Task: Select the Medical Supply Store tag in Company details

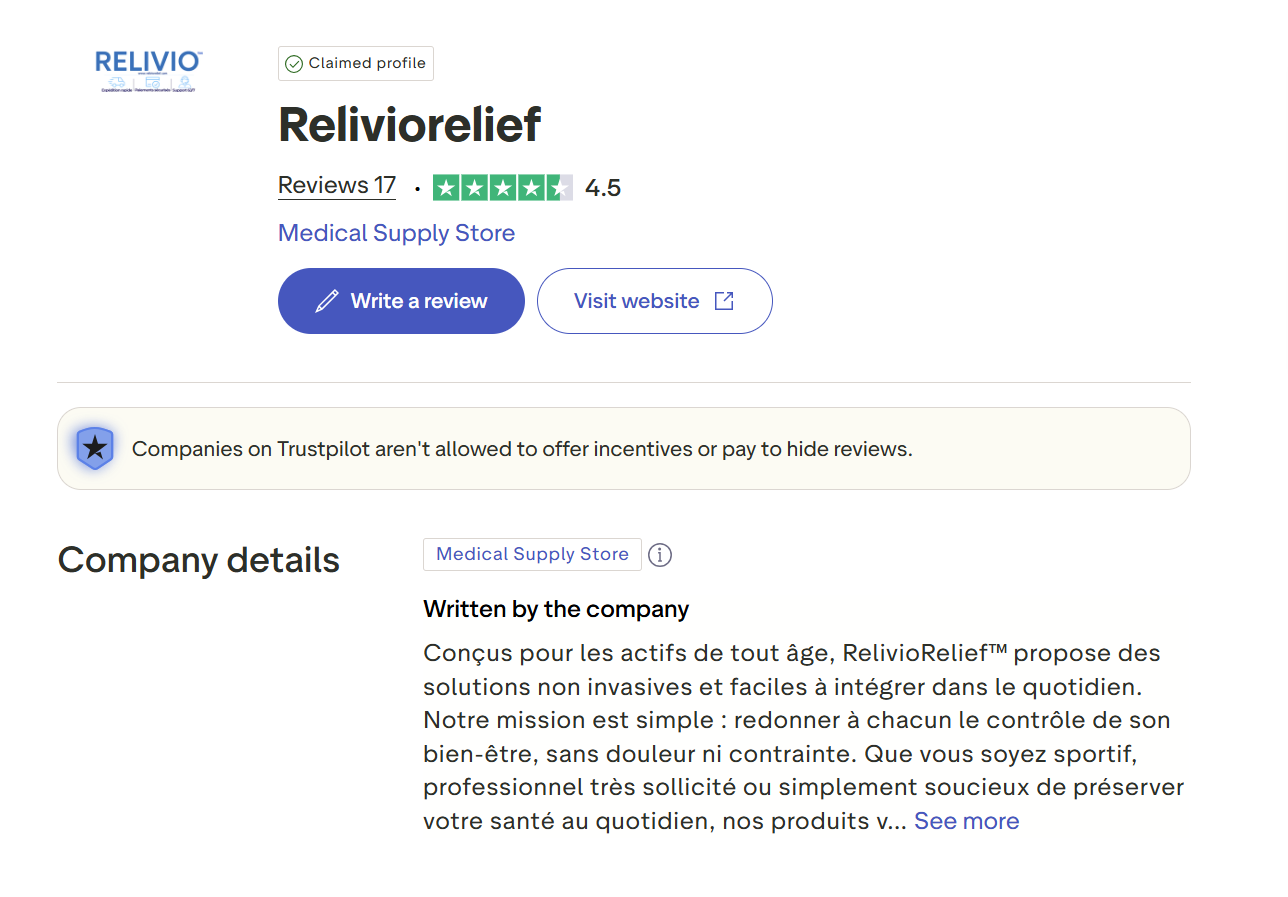Action: [532, 554]
